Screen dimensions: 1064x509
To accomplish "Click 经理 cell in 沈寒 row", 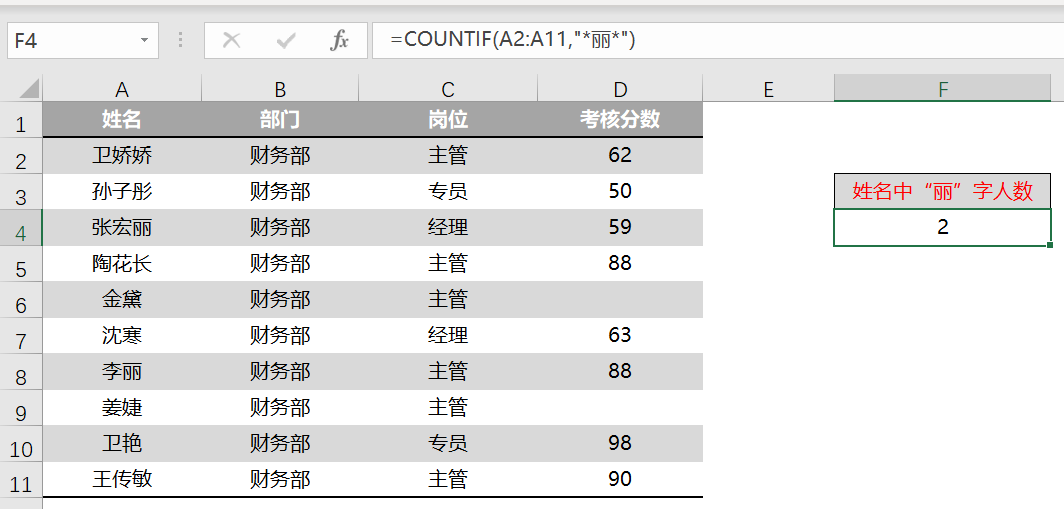I will point(448,335).
